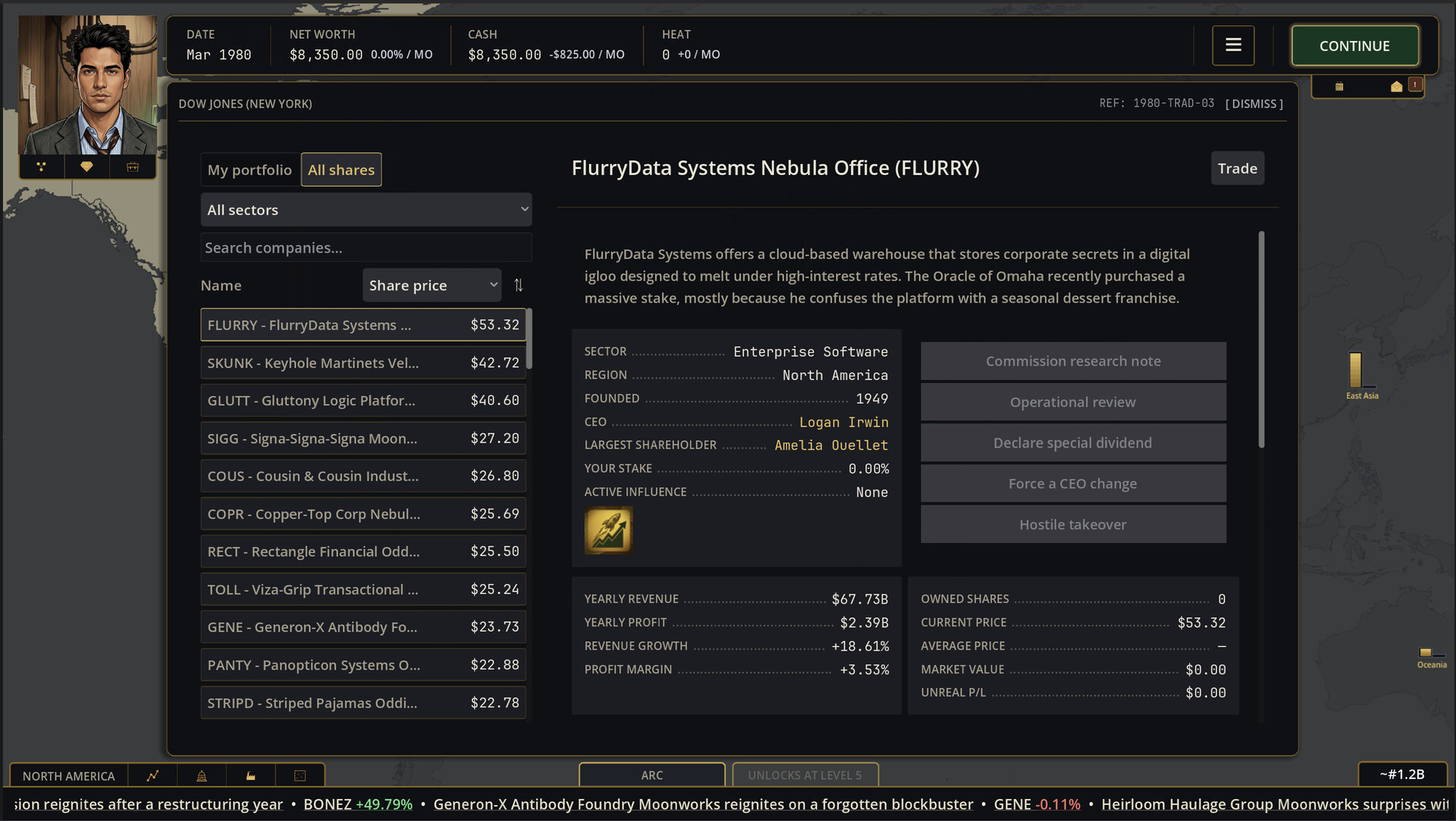Select PANTY - Panopticon Systems row
The width and height of the screenshot is (1456, 821).
(363, 665)
